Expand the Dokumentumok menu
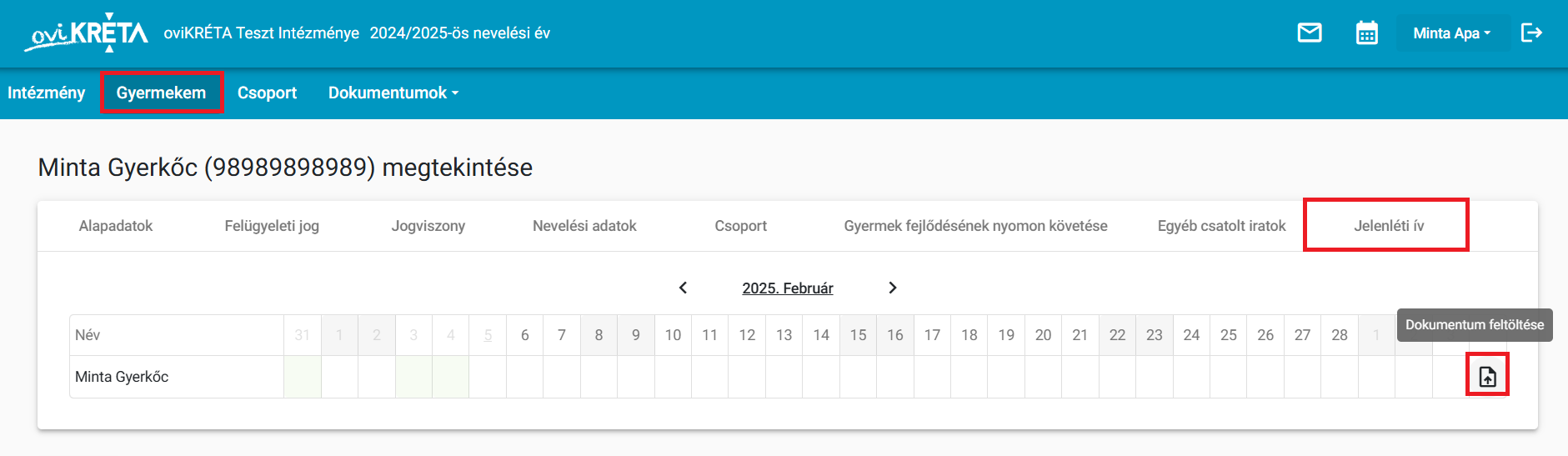Image resolution: width=1568 pixels, height=456 pixels. pos(393,93)
